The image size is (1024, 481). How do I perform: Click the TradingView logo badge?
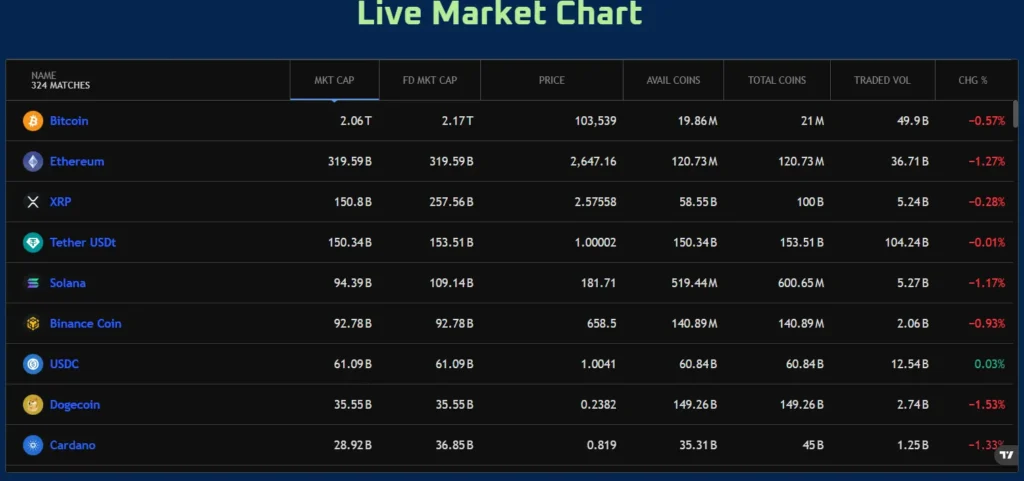pyautogui.click(x=1005, y=456)
